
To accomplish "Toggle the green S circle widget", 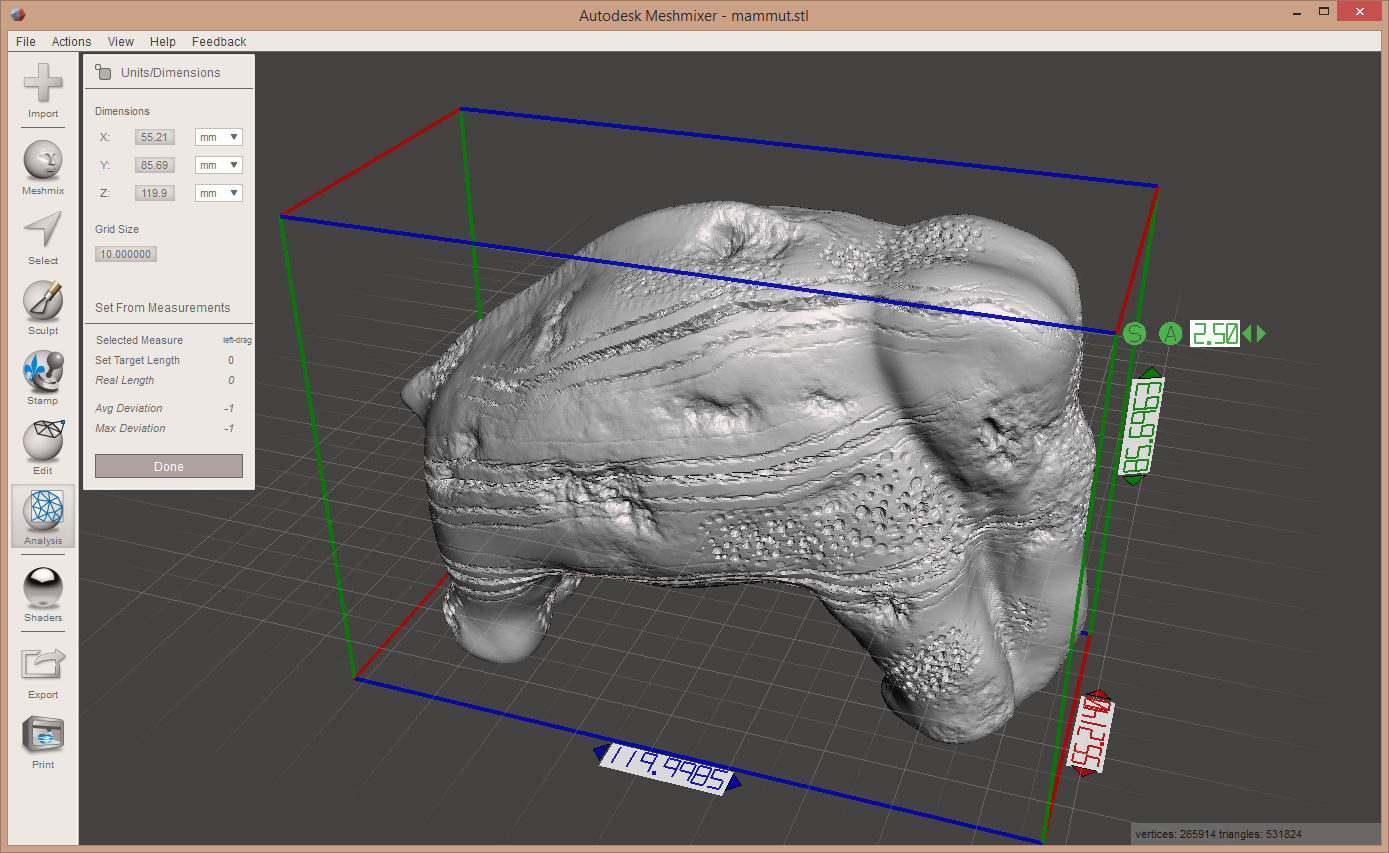I will (1134, 333).
